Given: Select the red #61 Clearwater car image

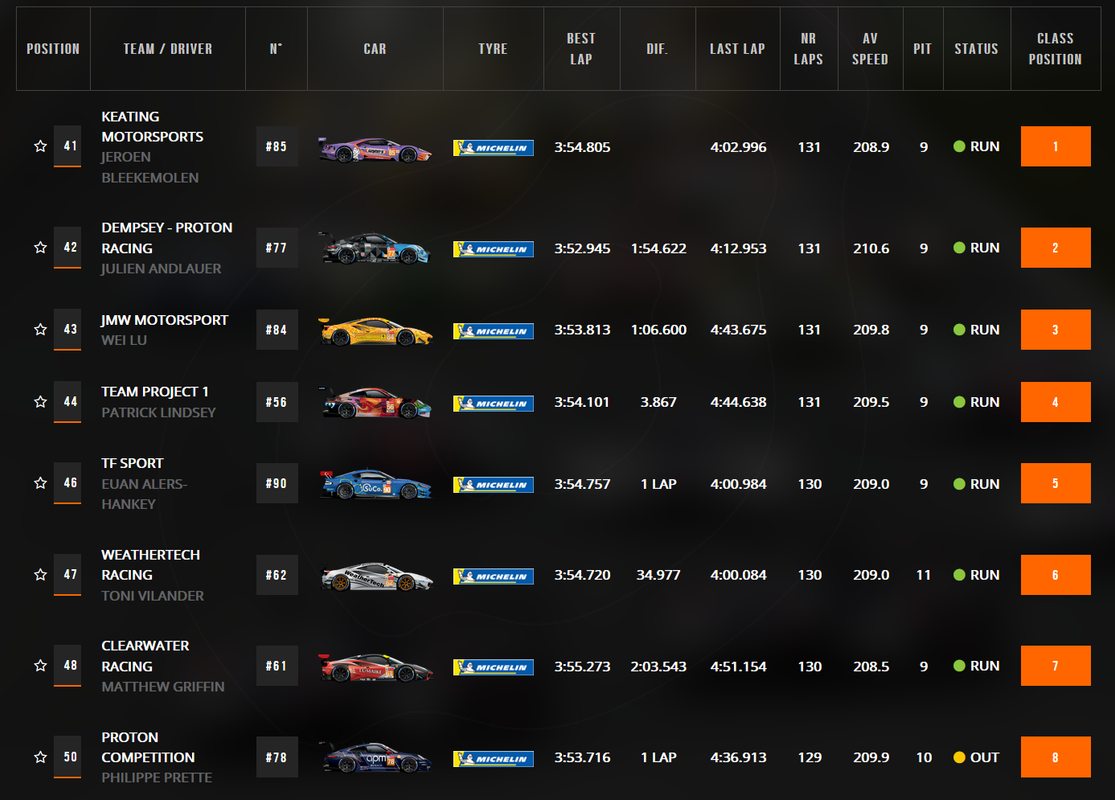Looking at the screenshot, I should tap(375, 667).
